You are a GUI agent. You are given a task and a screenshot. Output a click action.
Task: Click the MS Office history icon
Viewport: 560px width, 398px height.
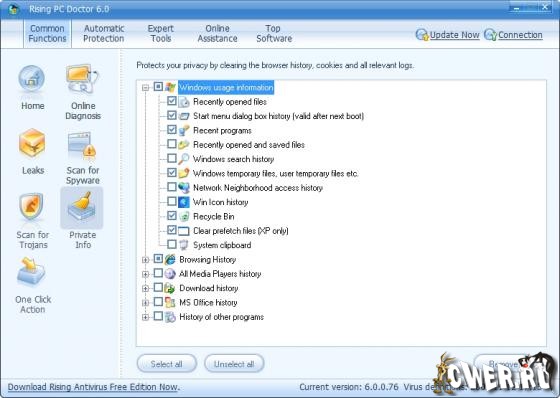point(170,303)
